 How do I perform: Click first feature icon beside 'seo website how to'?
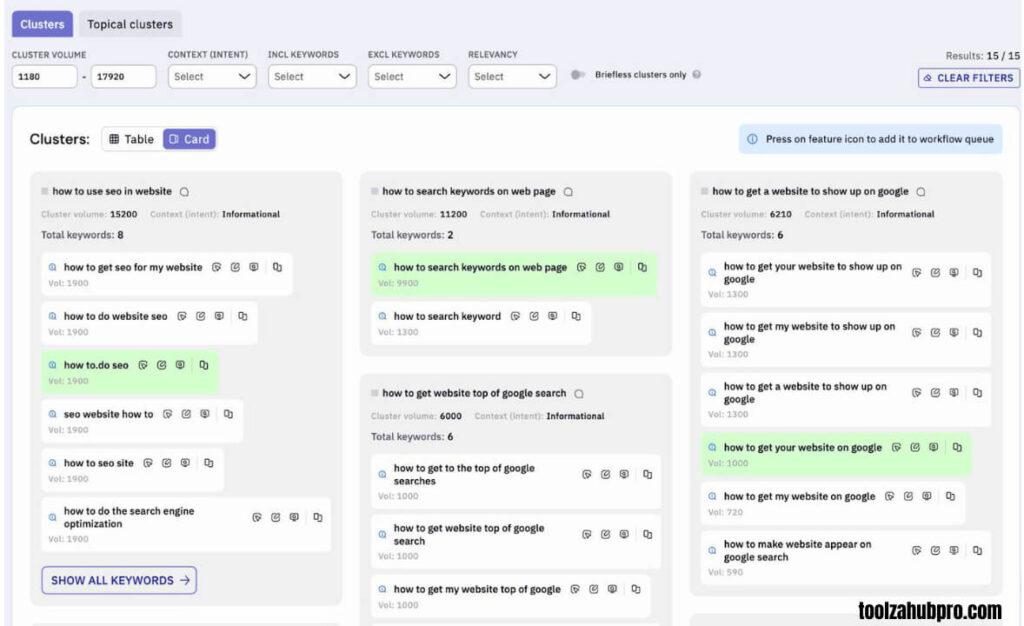pyautogui.click(x=168, y=414)
